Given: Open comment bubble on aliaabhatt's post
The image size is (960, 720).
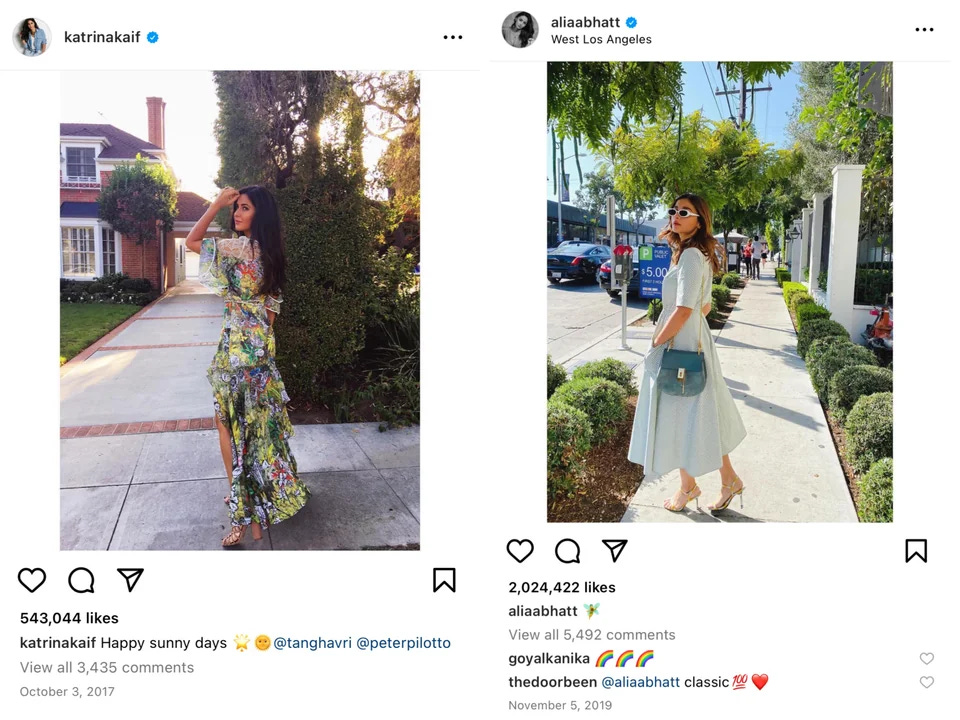Looking at the screenshot, I should point(568,550).
